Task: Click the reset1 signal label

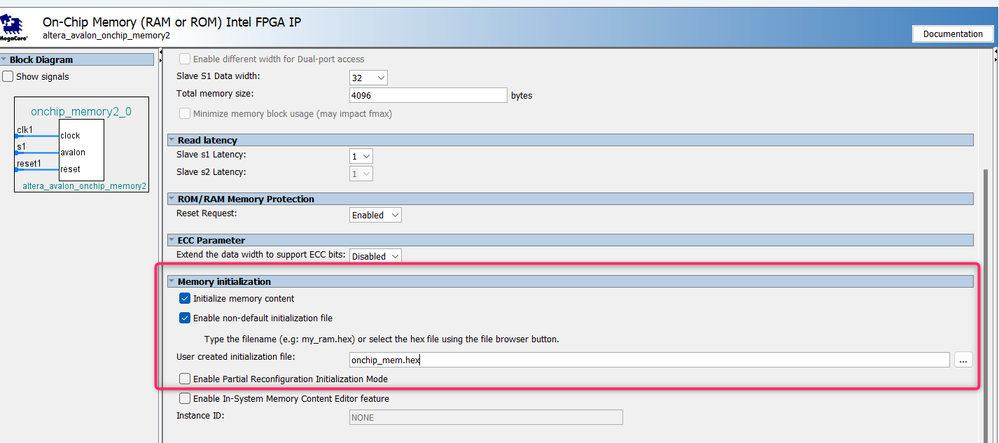Action: 29,164
